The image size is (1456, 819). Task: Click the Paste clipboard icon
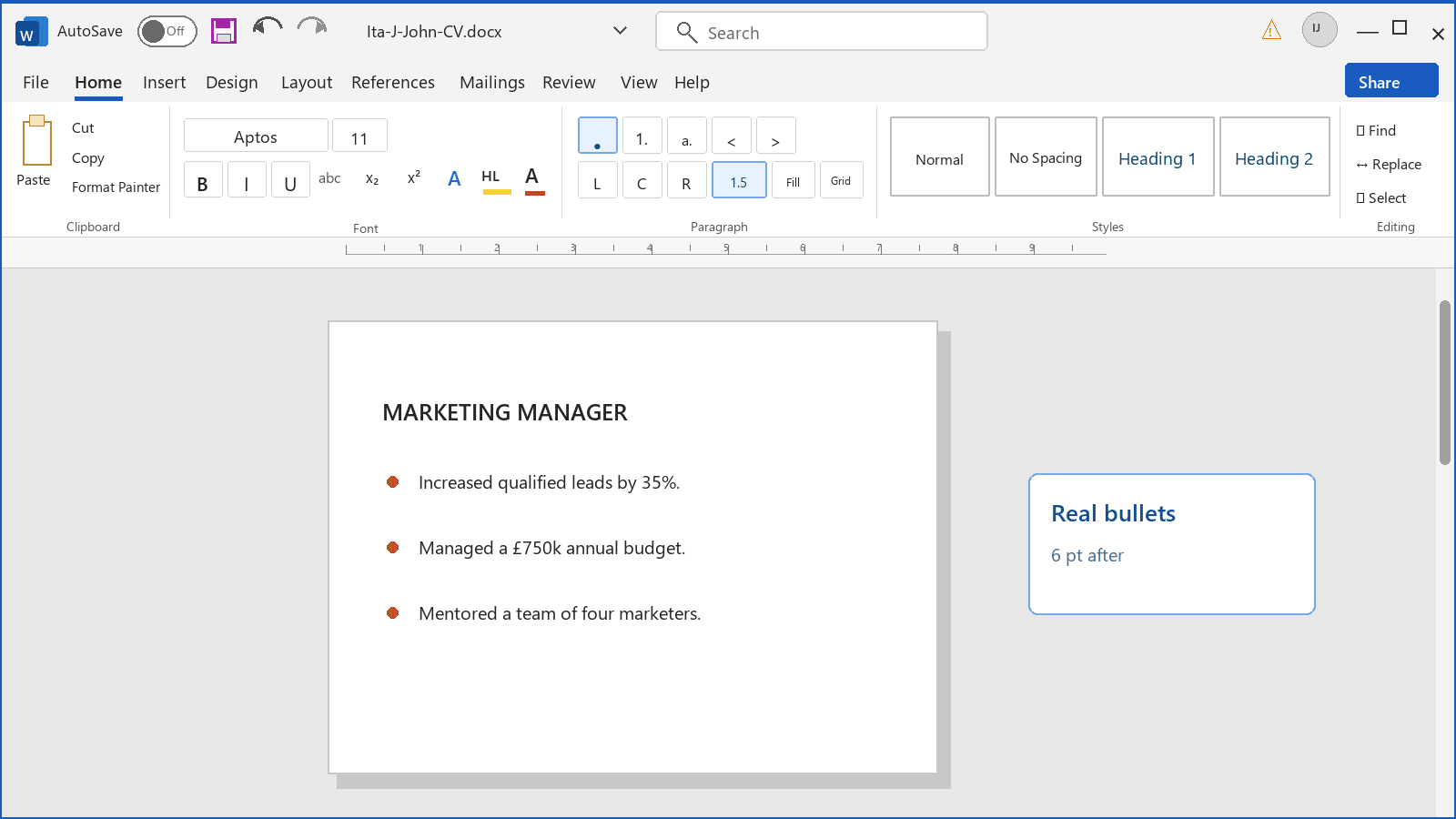click(x=36, y=140)
